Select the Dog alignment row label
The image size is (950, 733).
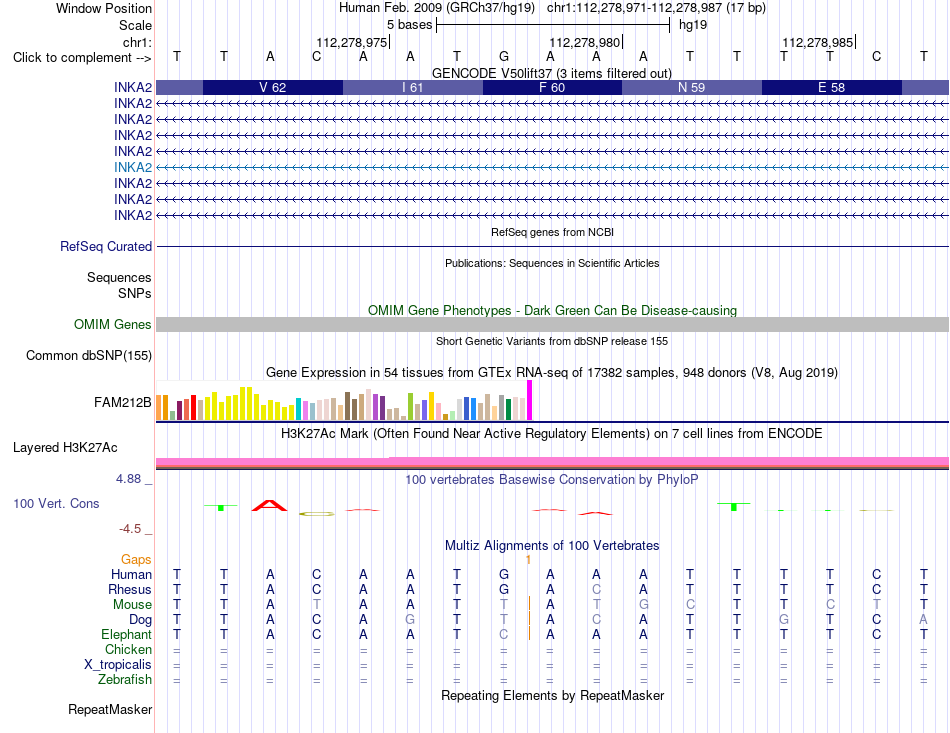point(140,620)
